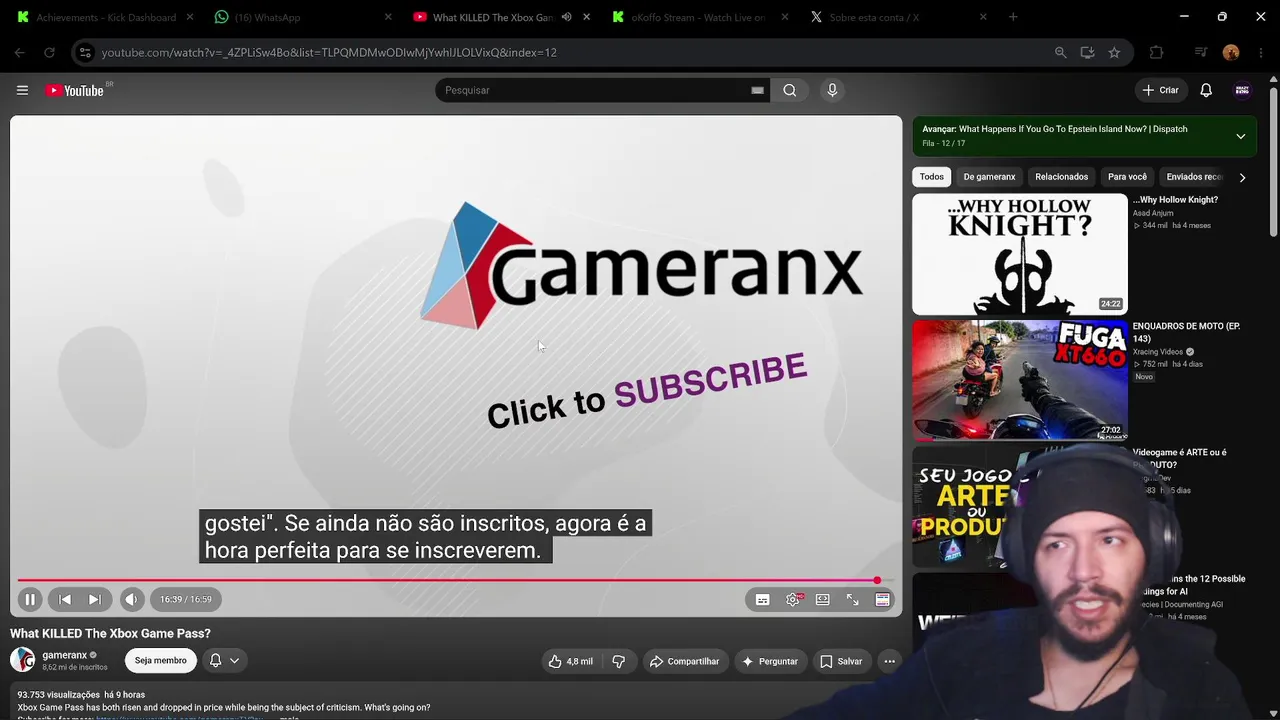Click the Click to SUBSCRIBE end screen
This screenshot has height=720, width=1280.
tap(646, 391)
